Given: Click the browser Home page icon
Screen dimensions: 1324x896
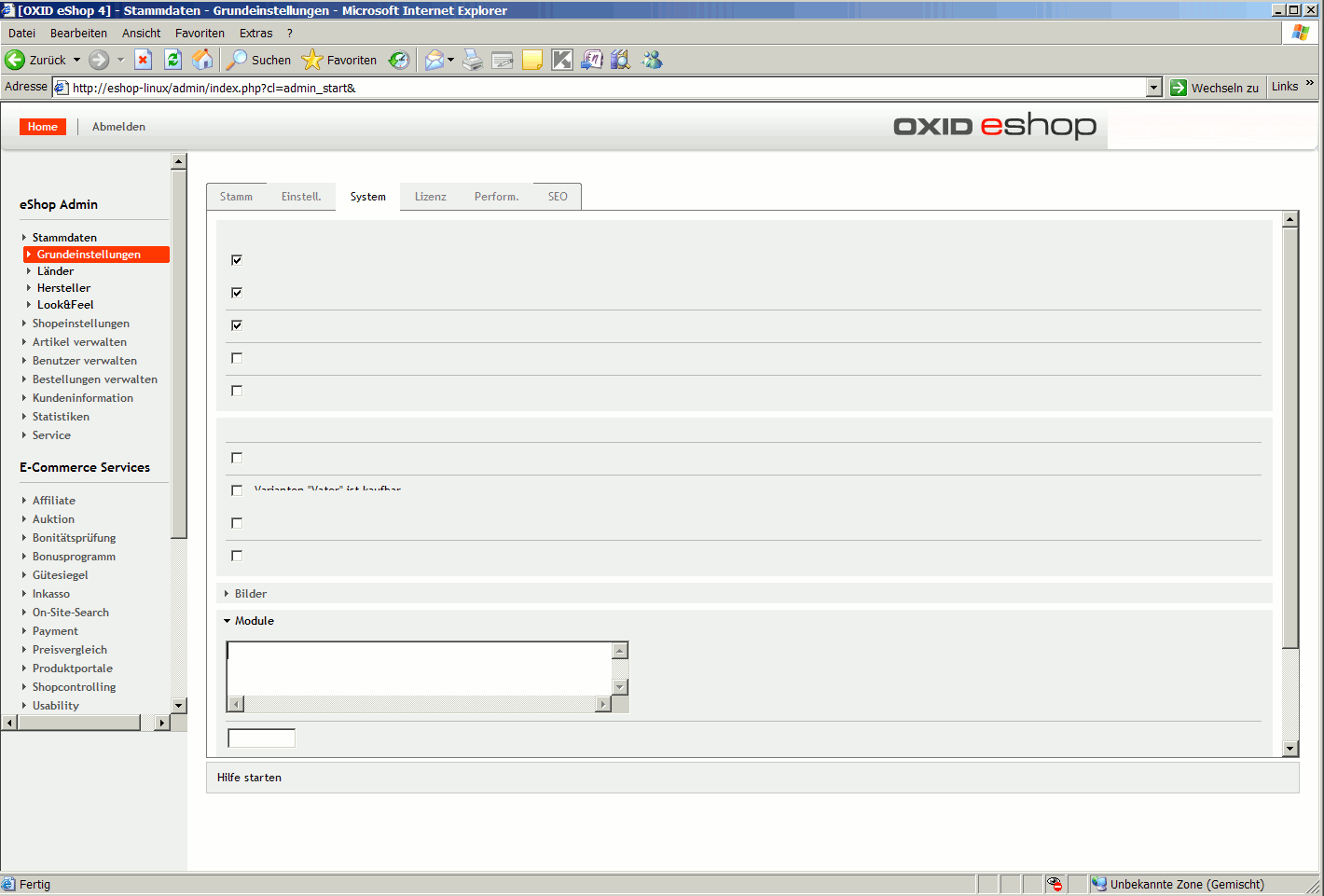Looking at the screenshot, I should tap(202, 60).
